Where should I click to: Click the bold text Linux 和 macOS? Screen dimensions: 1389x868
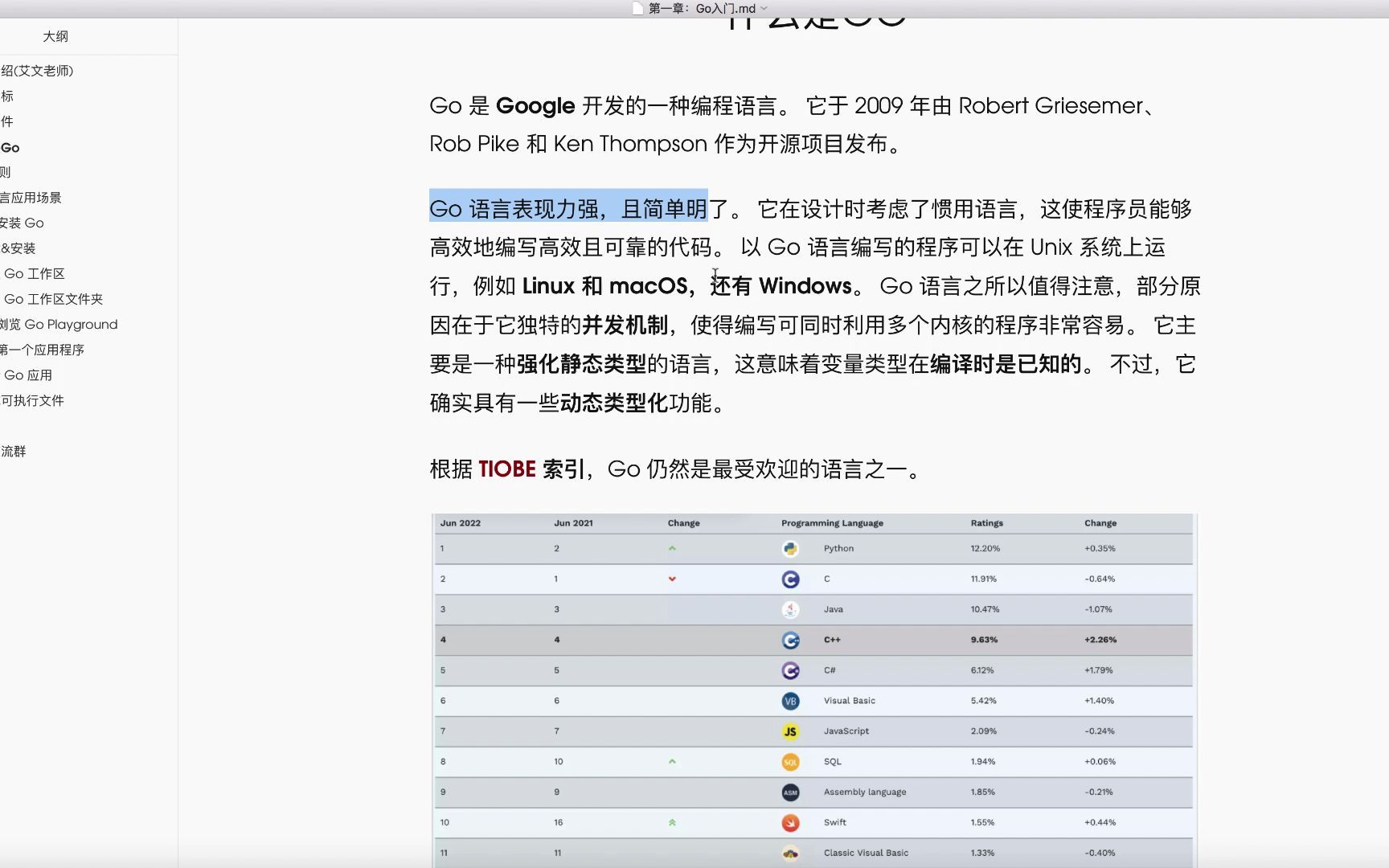click(x=604, y=286)
